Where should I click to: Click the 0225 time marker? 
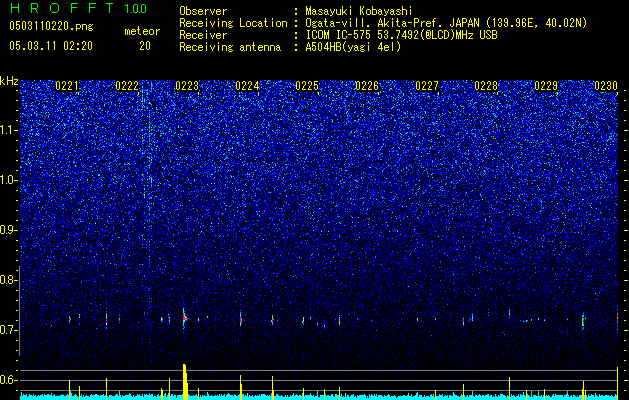[x=307, y=86]
